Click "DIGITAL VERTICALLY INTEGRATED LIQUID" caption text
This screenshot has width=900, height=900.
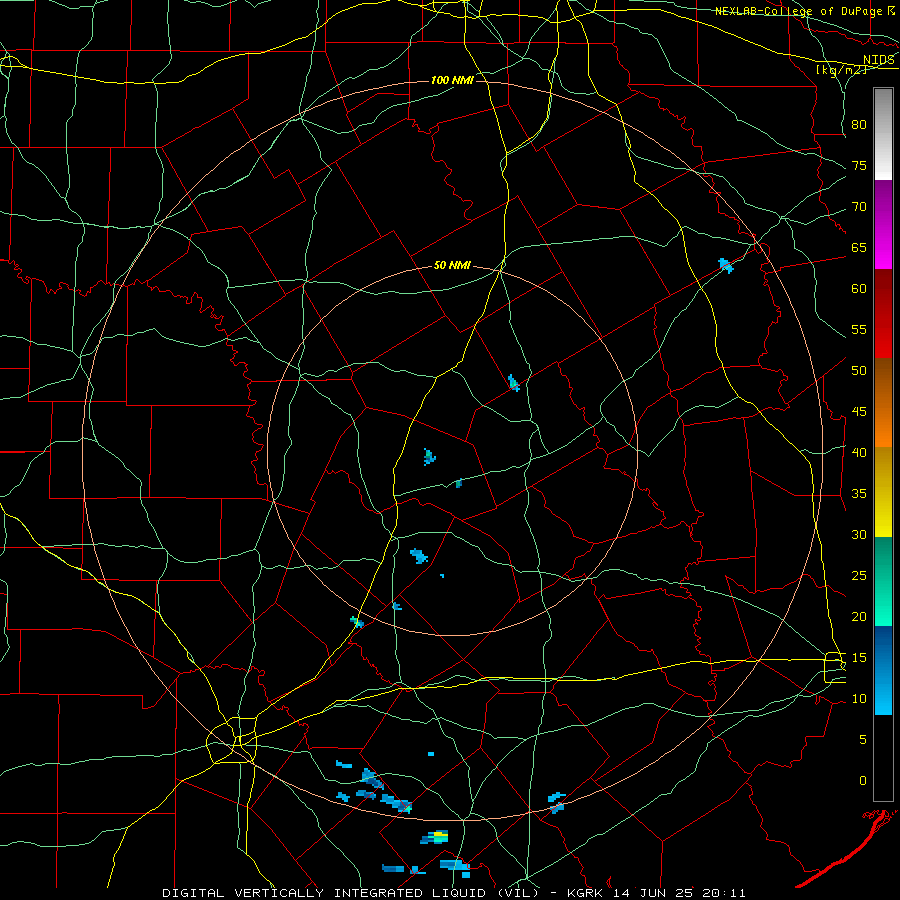pyautogui.click(x=325, y=893)
